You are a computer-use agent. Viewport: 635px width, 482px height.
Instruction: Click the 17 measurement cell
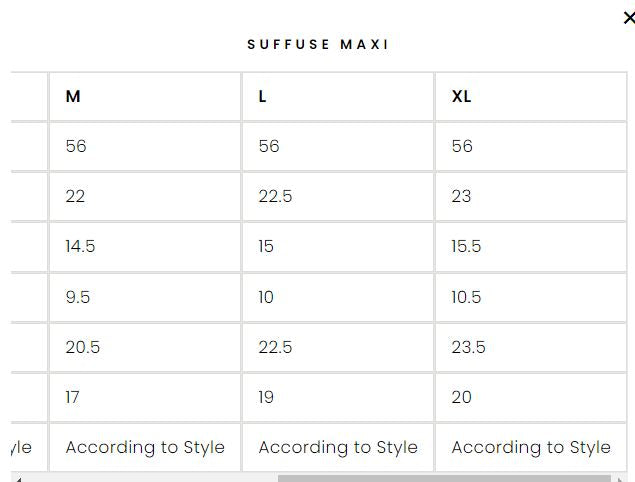[72, 397]
